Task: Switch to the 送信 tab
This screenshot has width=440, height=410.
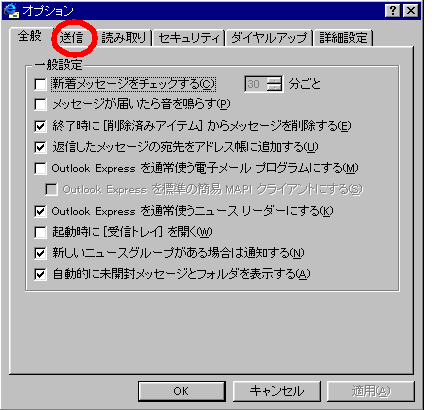Action: pos(71,37)
